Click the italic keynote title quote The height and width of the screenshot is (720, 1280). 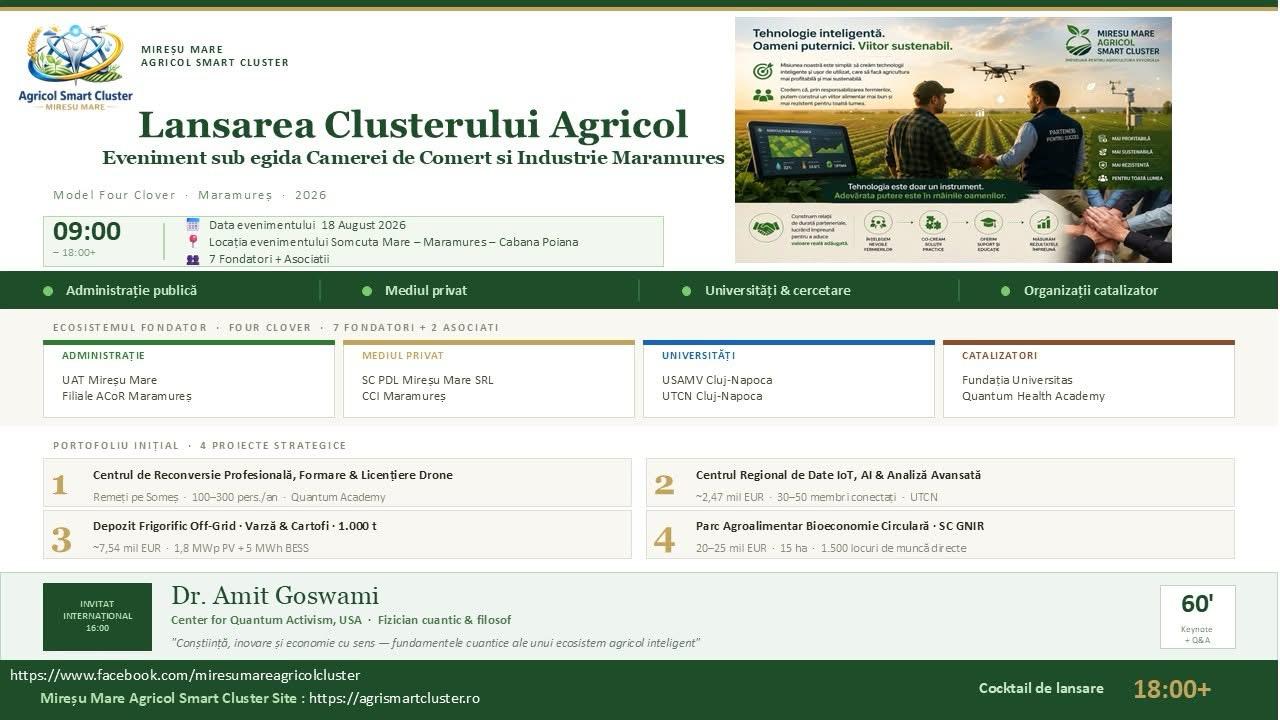pyautogui.click(x=435, y=642)
